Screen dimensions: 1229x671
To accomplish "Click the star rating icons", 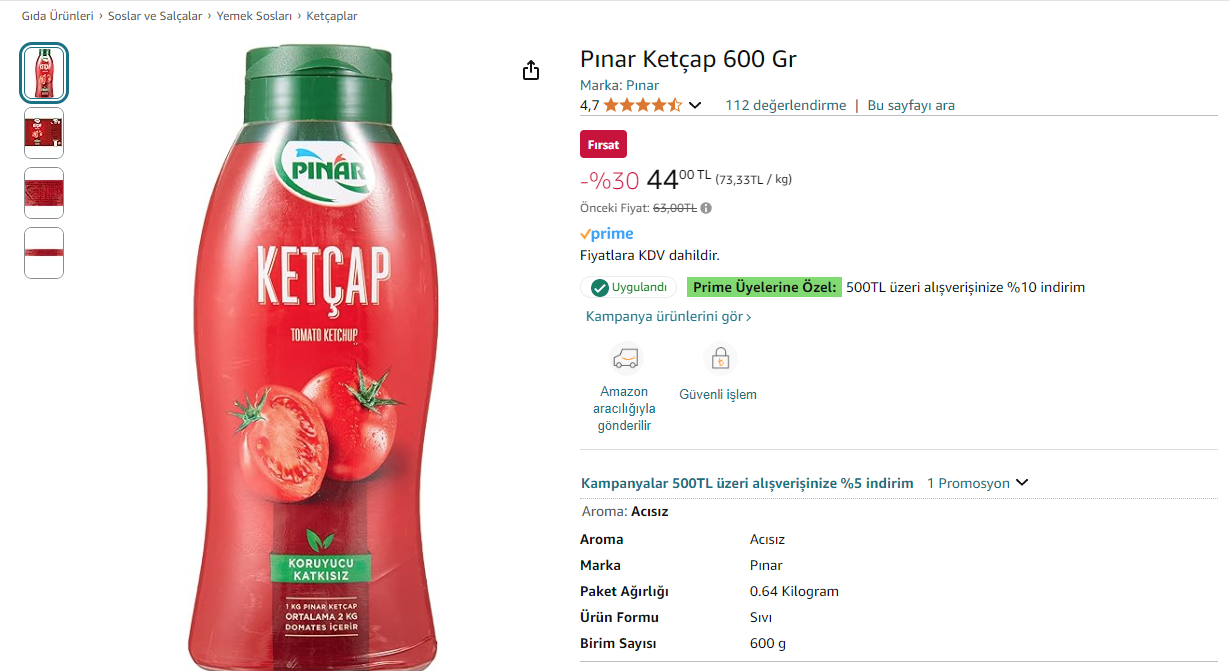I will pyautogui.click(x=642, y=105).
